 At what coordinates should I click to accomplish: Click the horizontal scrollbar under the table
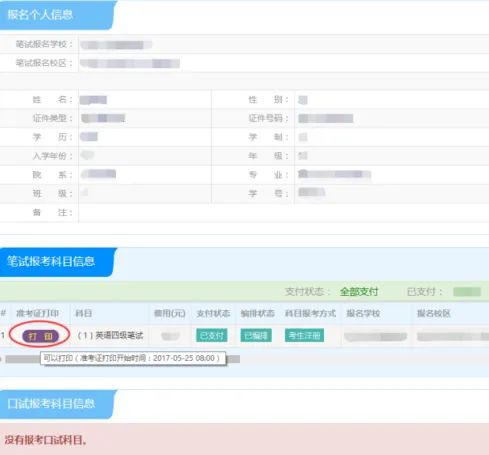(x=122, y=359)
